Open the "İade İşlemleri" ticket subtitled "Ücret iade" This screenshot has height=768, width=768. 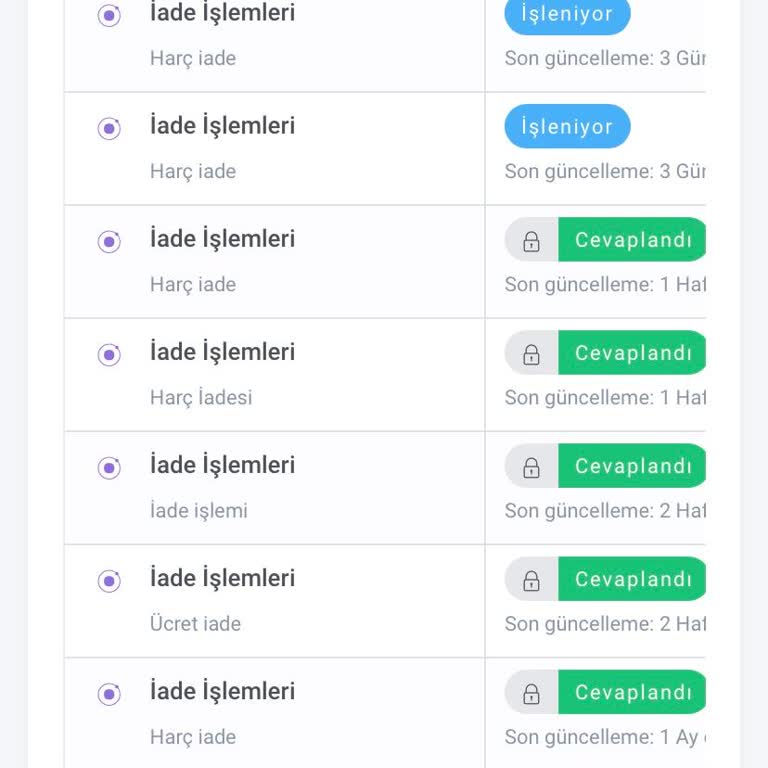click(x=222, y=578)
